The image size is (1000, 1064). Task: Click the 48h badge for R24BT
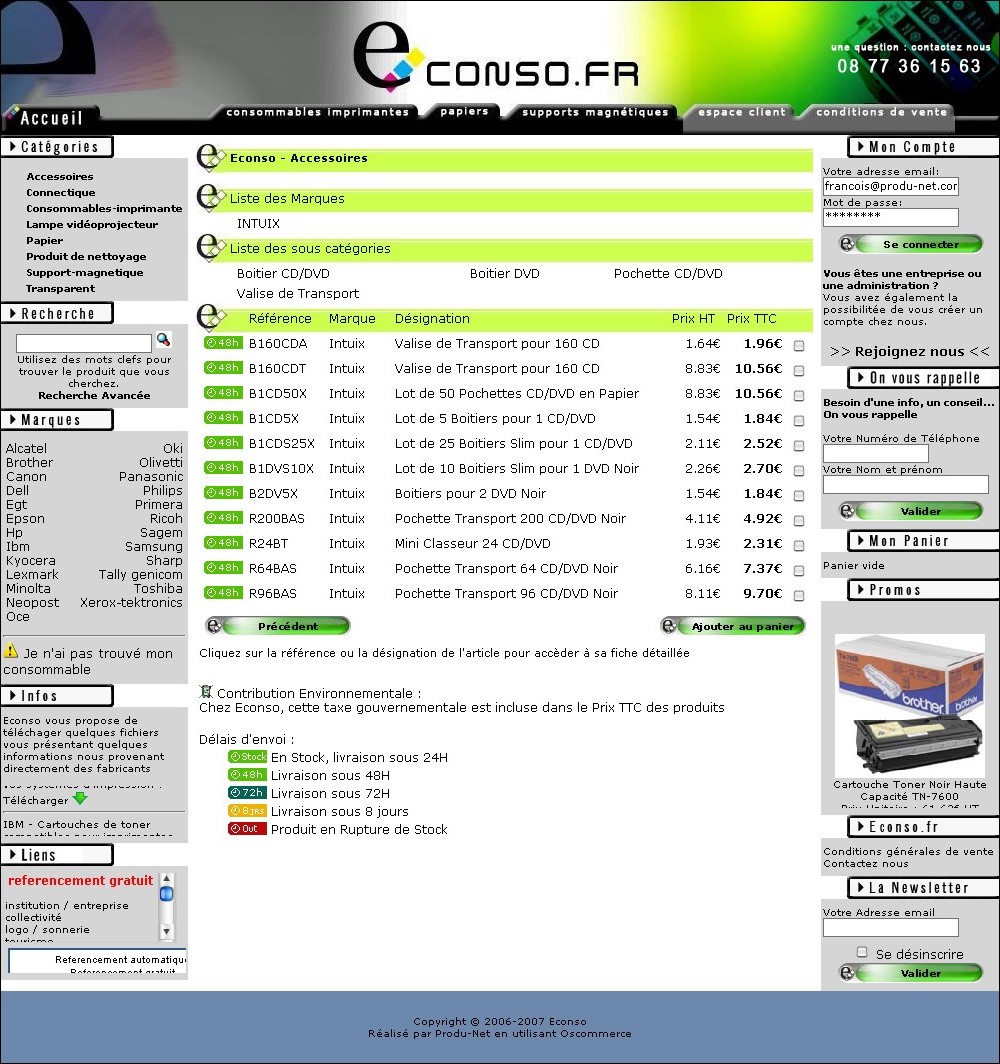pyautogui.click(x=223, y=543)
